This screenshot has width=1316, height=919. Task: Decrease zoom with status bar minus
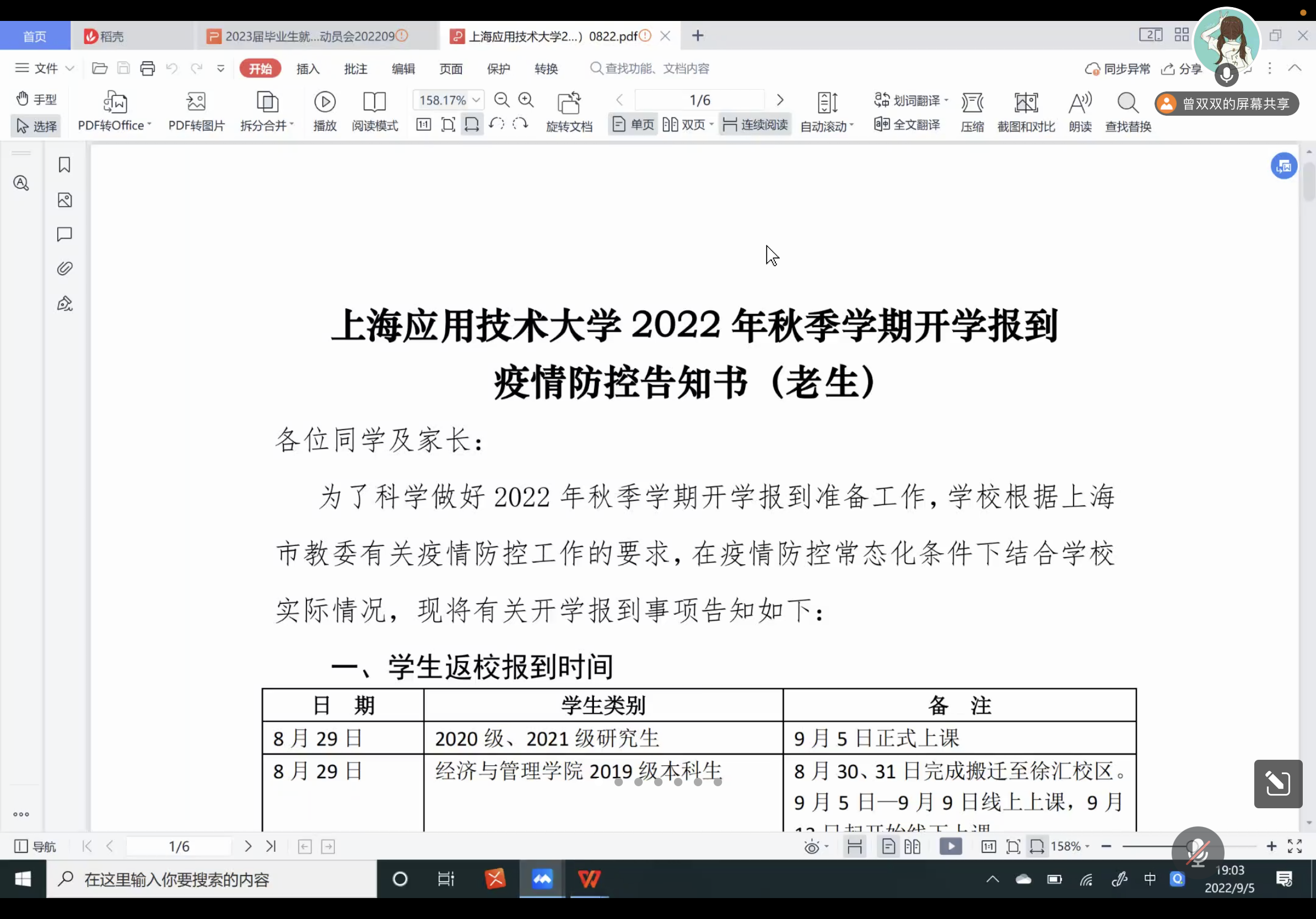1105,846
